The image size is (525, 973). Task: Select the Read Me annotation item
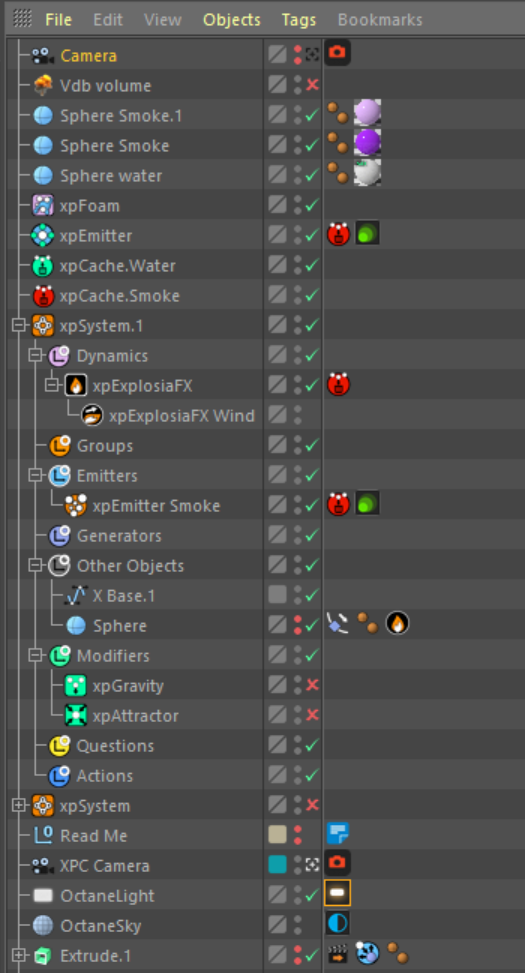click(x=93, y=836)
